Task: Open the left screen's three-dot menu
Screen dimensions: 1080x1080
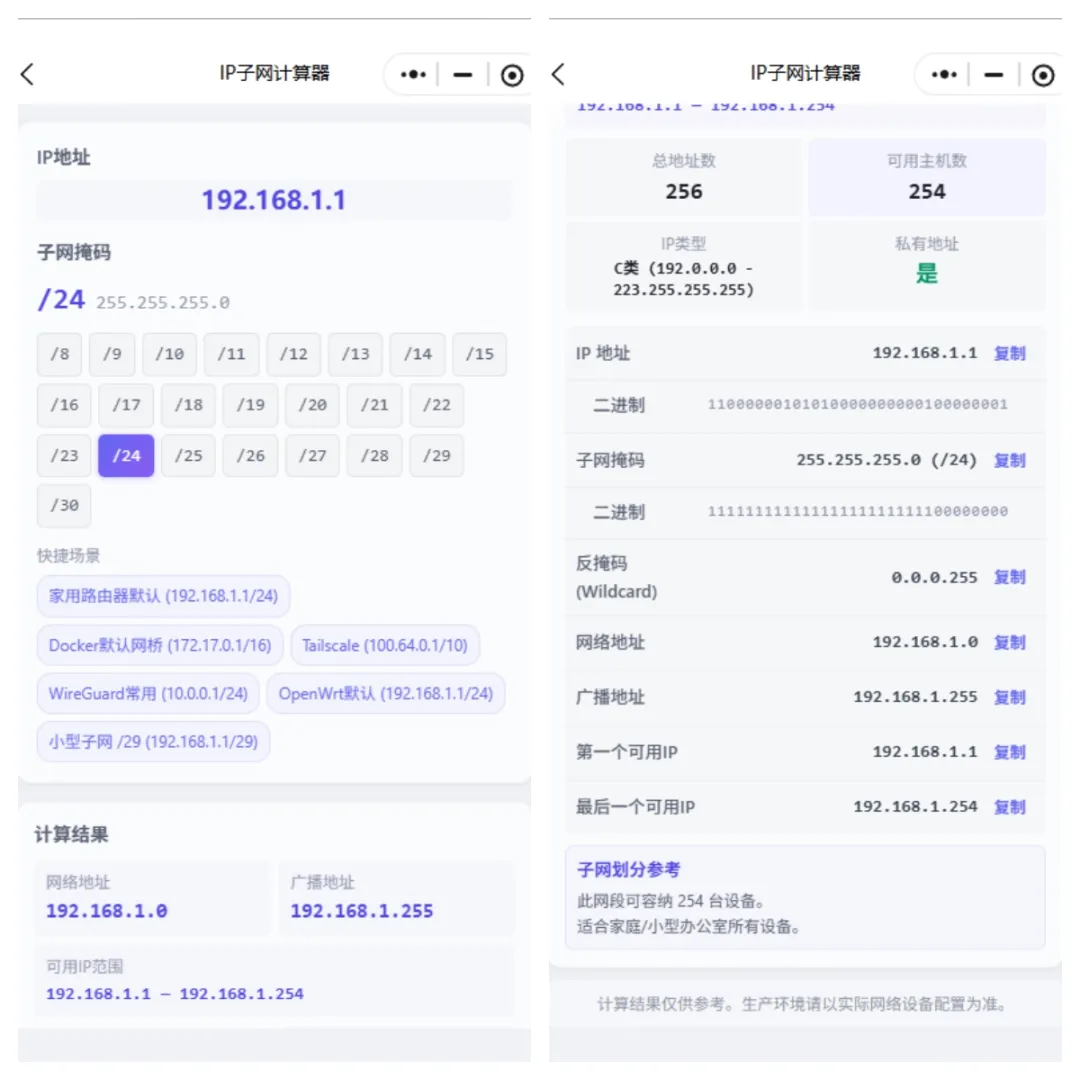Action: coord(413,74)
